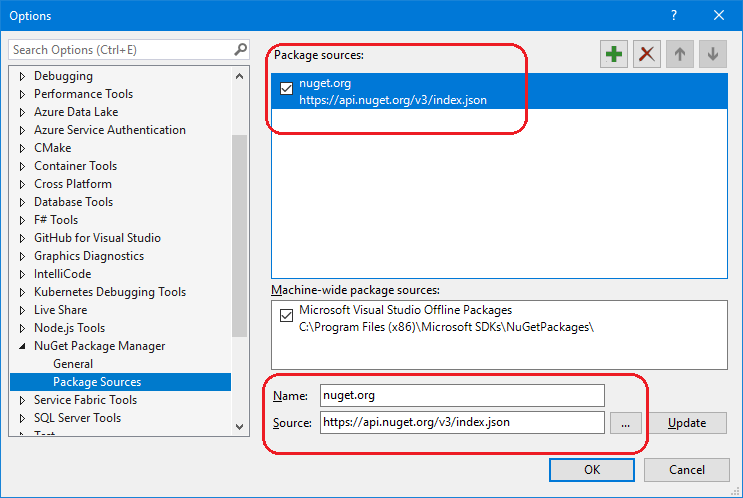The image size is (743, 498).
Task: Toggle Microsoft Visual Studio Offline Packages checkbox
Action: coord(286,315)
